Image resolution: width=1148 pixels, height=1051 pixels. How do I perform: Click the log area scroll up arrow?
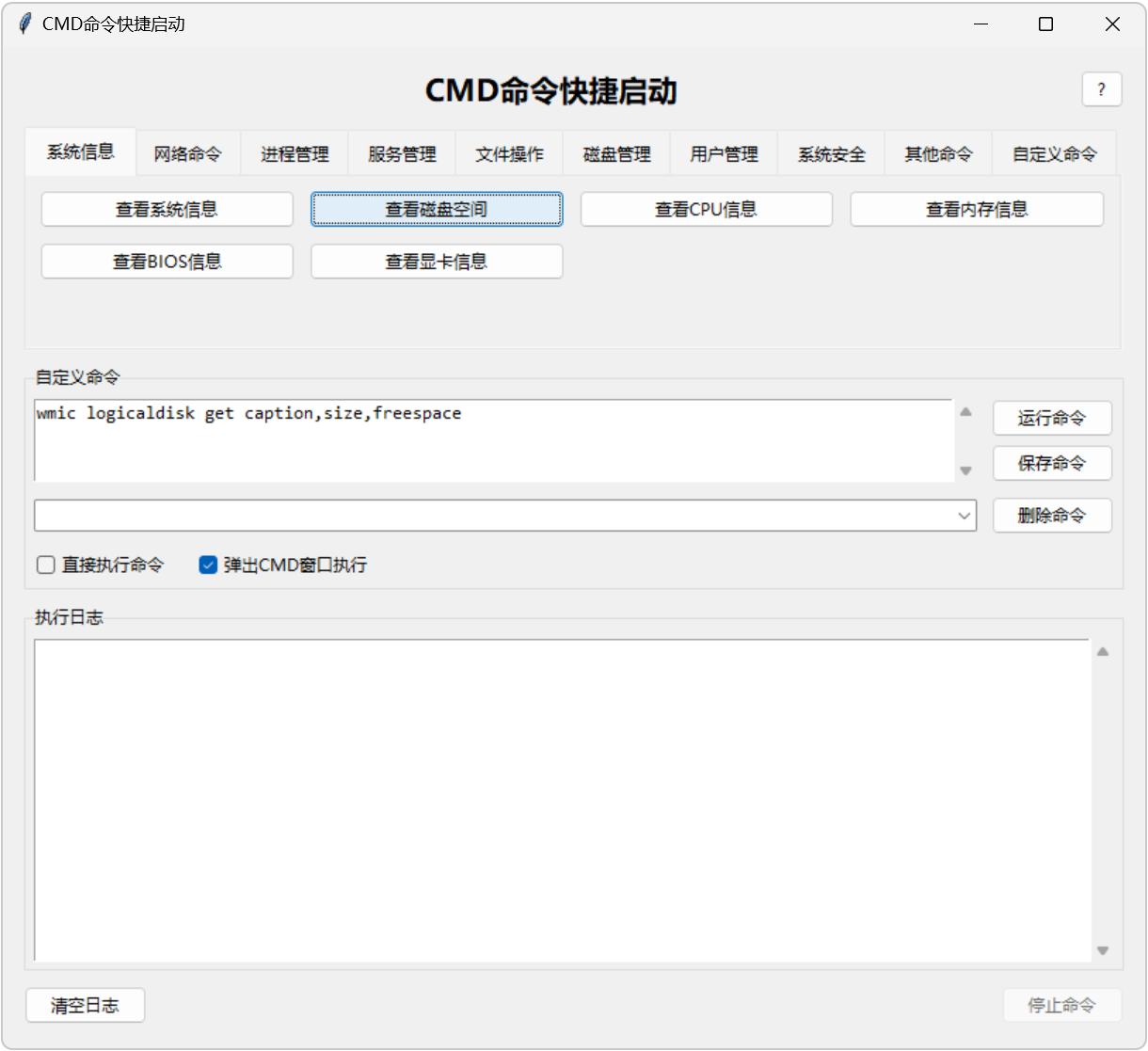[x=1103, y=651]
